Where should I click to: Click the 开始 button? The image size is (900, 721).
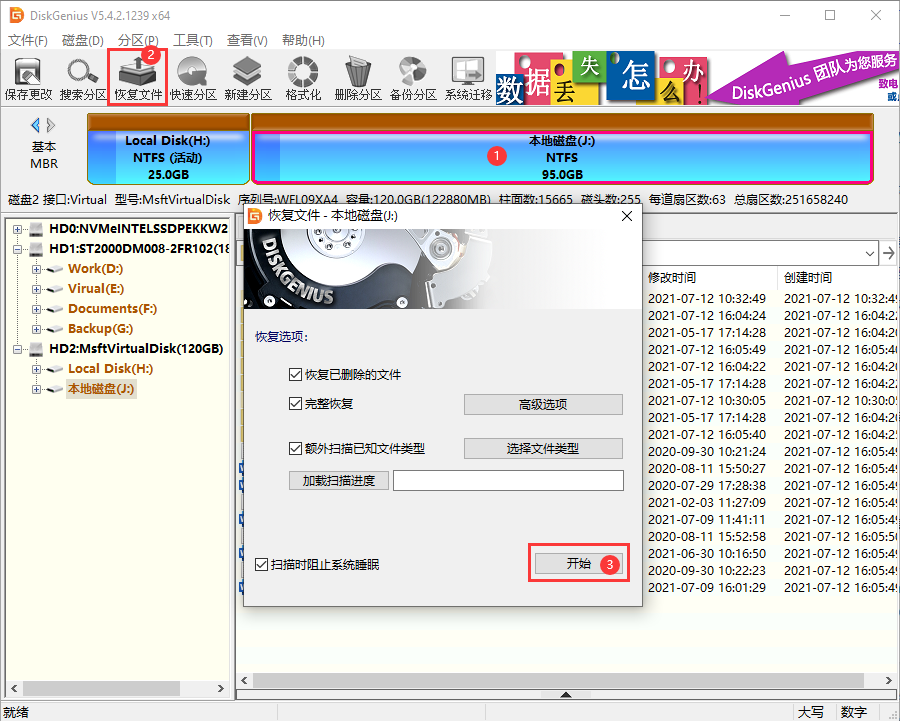pyautogui.click(x=579, y=564)
